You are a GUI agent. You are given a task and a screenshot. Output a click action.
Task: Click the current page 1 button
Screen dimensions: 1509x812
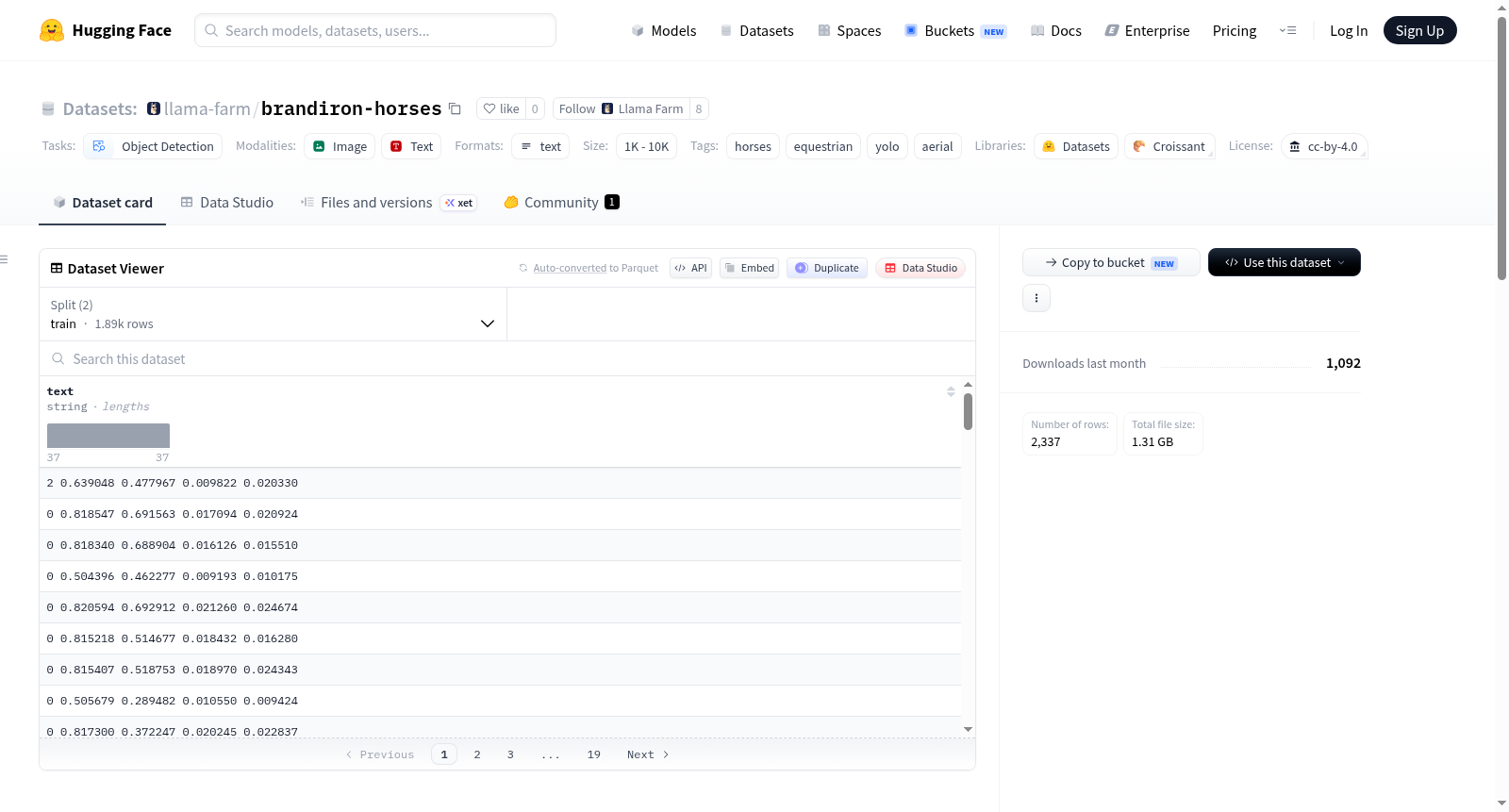click(x=444, y=754)
